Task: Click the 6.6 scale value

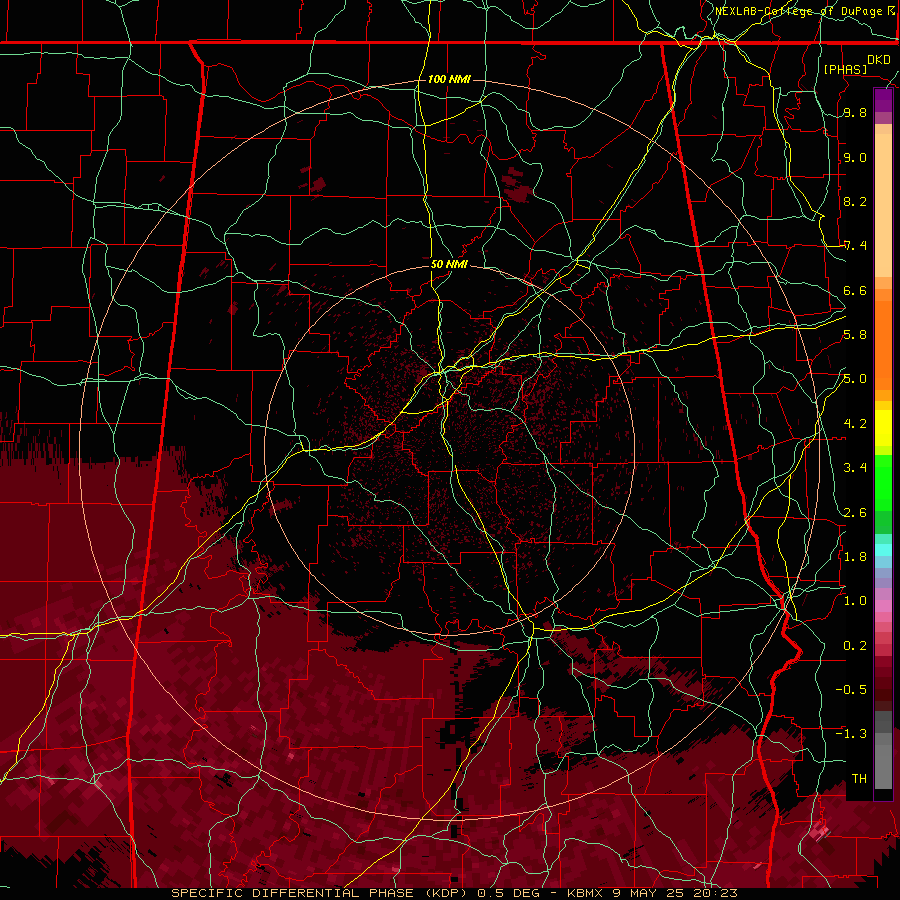Action: click(855, 290)
